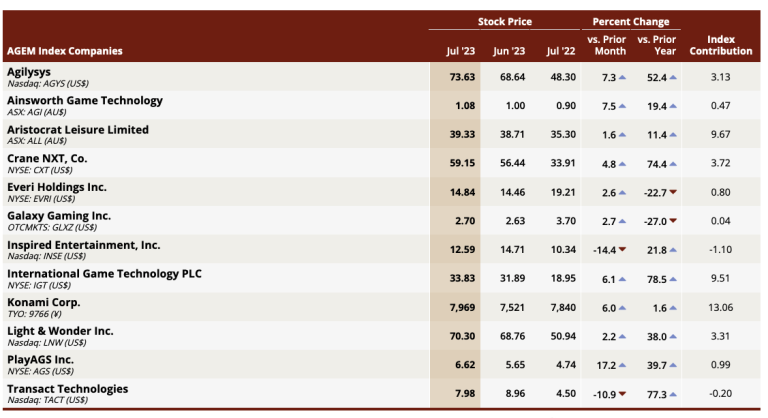Image resolution: width=768 pixels, height=418 pixels.
Task: Click the red down arrow beside -10.9
Action: [622, 393]
